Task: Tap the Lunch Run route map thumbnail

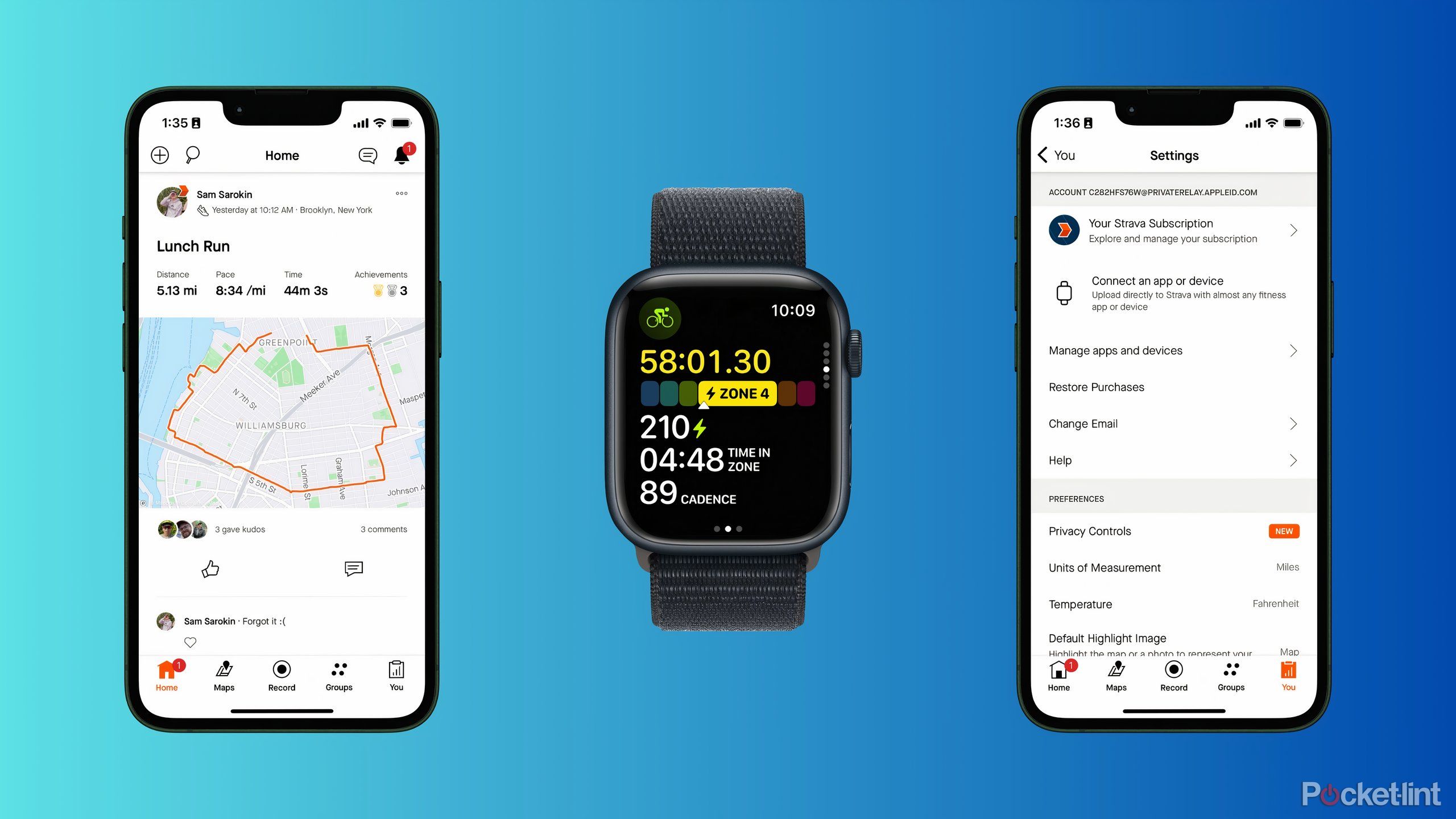Action: [x=280, y=420]
